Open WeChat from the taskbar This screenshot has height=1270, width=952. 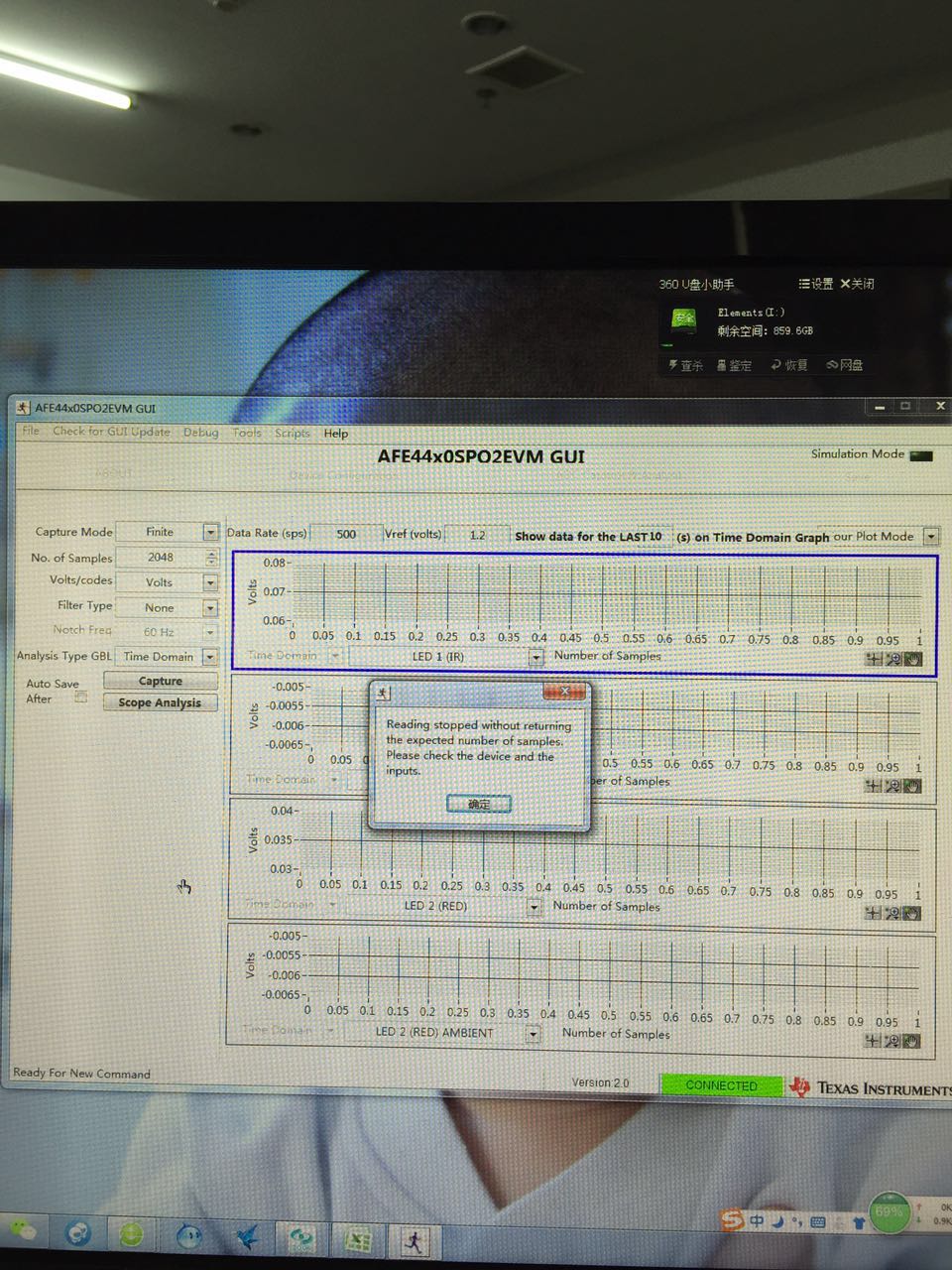click(x=24, y=1230)
